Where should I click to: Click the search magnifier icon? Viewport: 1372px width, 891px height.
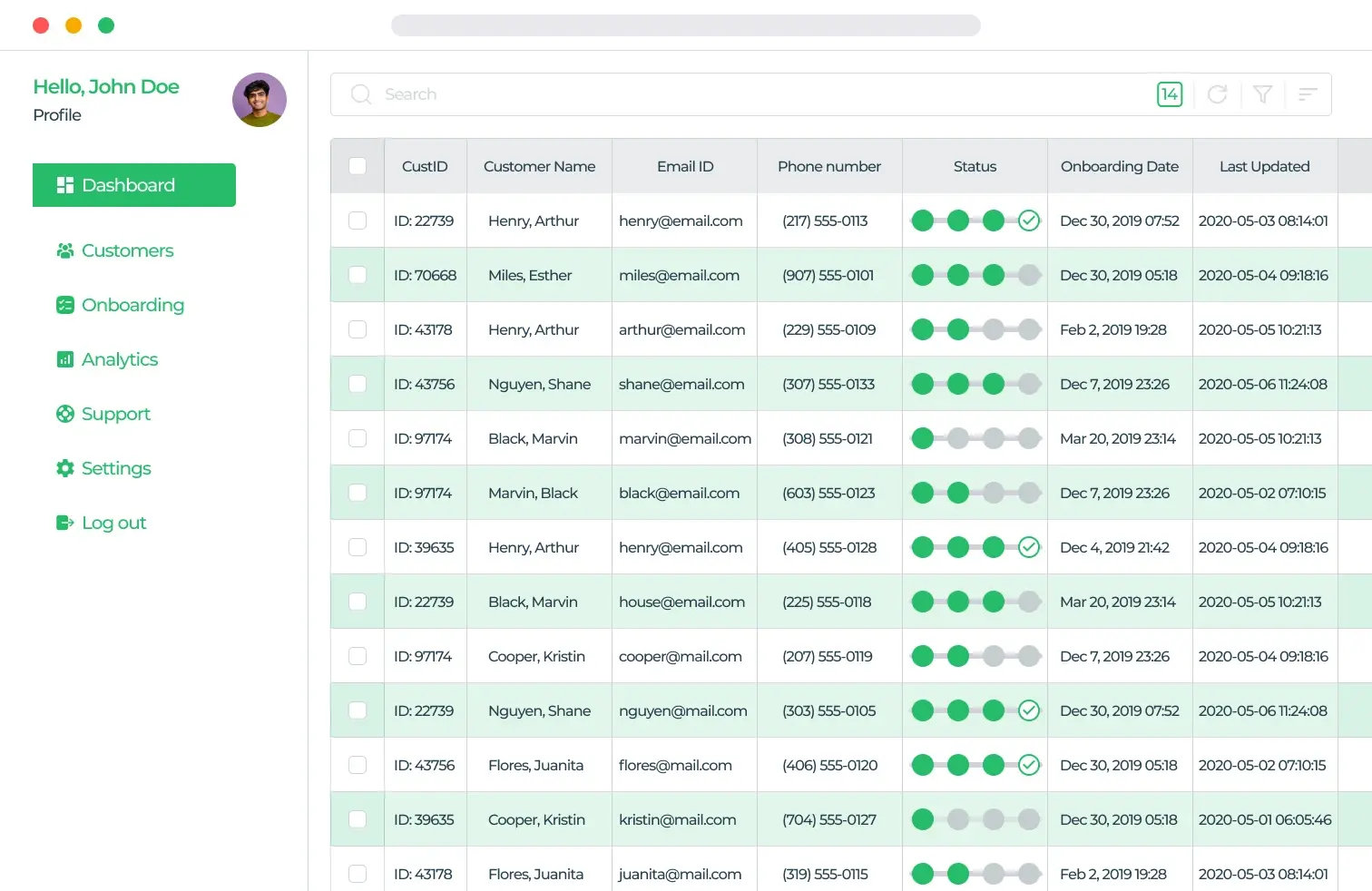(361, 94)
